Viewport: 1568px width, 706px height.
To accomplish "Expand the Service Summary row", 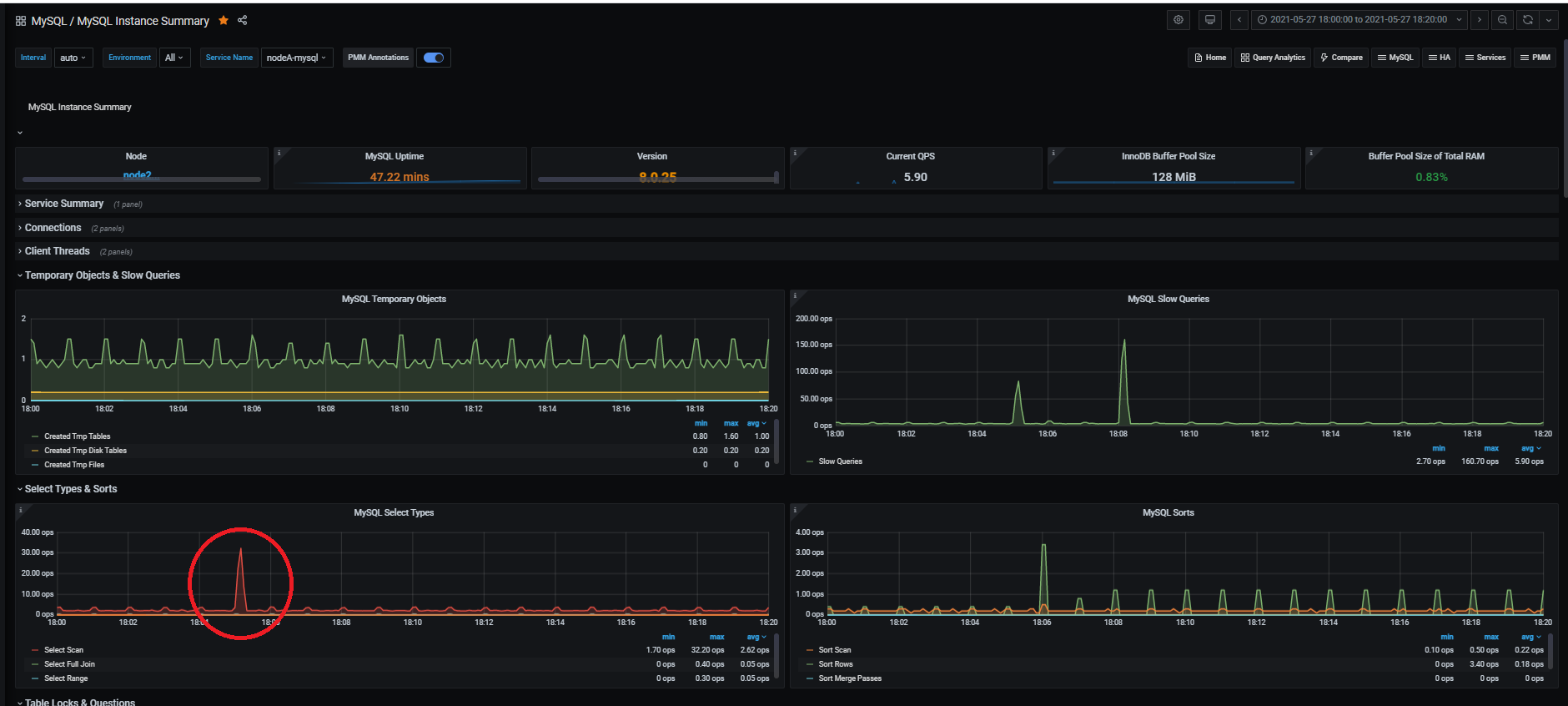I will pos(64,204).
